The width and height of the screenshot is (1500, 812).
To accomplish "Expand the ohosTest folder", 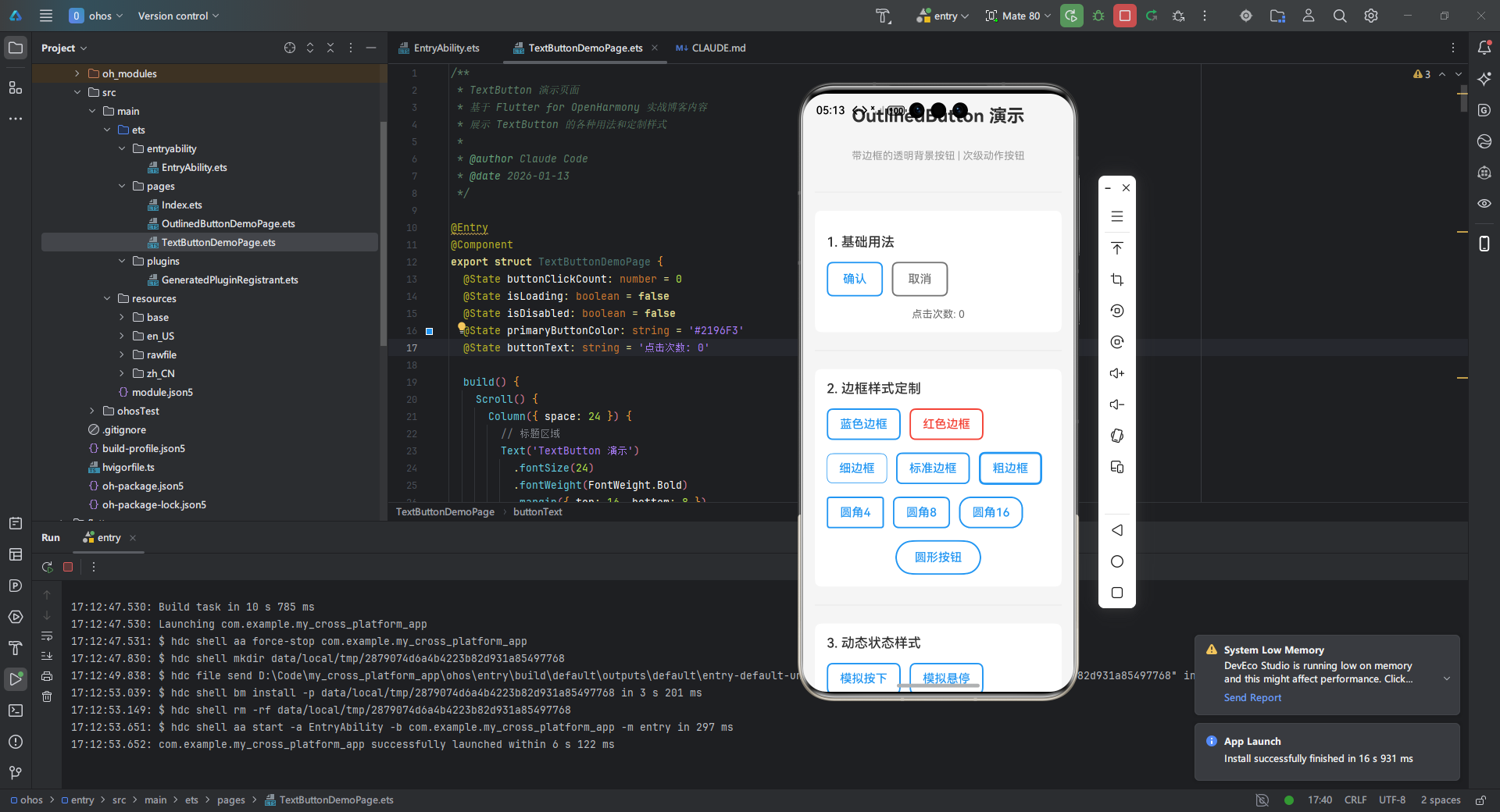I will click(x=91, y=411).
